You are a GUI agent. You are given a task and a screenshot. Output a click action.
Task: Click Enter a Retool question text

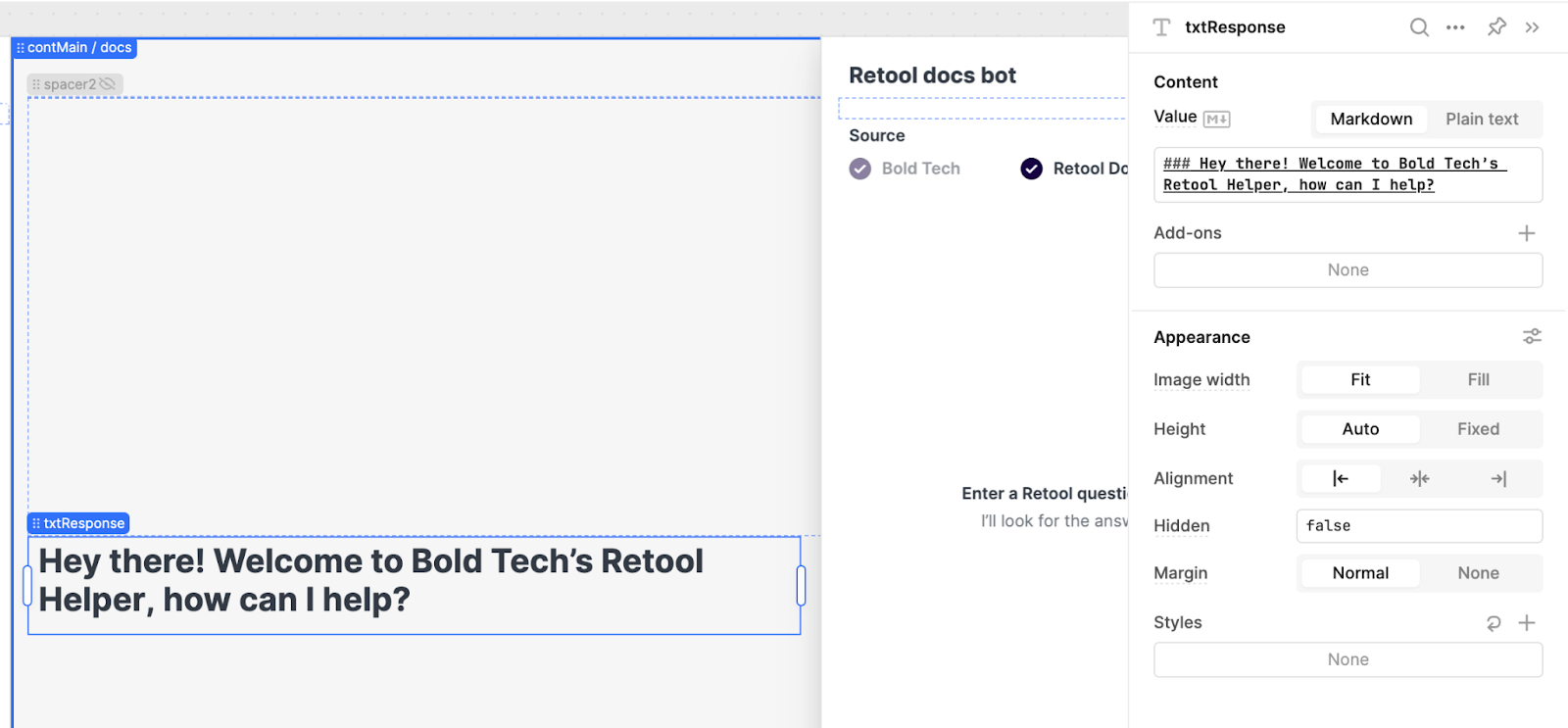point(1044,494)
